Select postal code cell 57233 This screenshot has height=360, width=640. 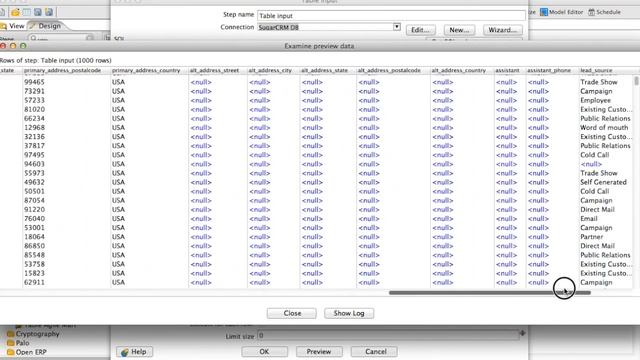tap(34, 100)
